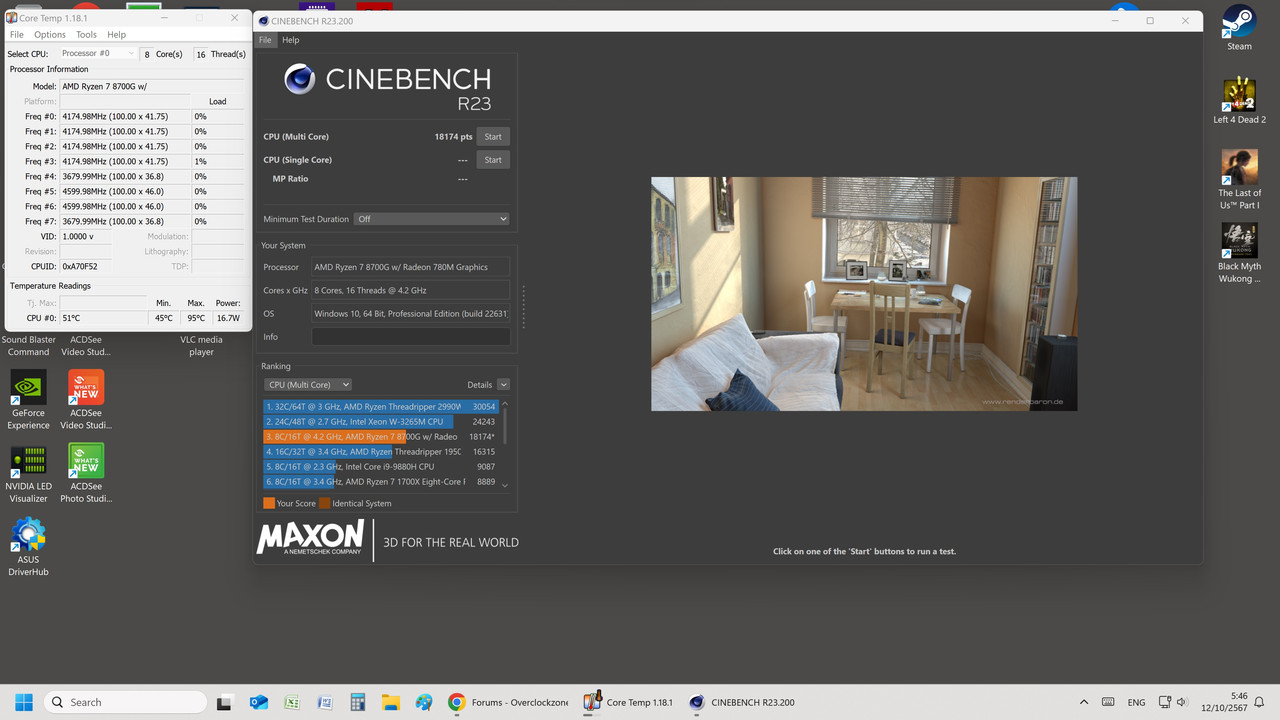This screenshot has height=720, width=1280.
Task: Select Intel Xeon W-3265M ranking row
Action: point(381,422)
